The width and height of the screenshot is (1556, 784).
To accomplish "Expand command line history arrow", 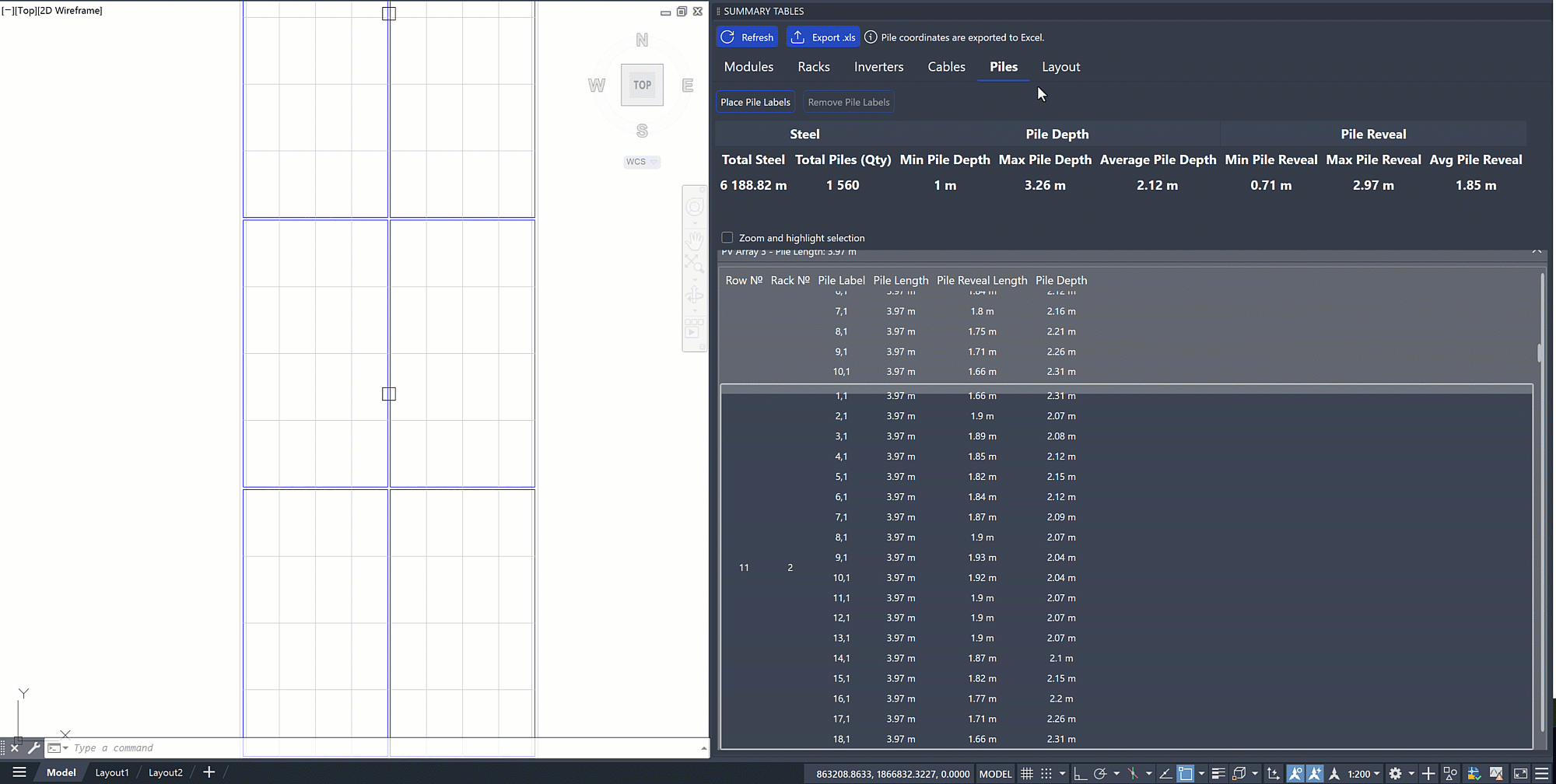I will pyautogui.click(x=703, y=748).
